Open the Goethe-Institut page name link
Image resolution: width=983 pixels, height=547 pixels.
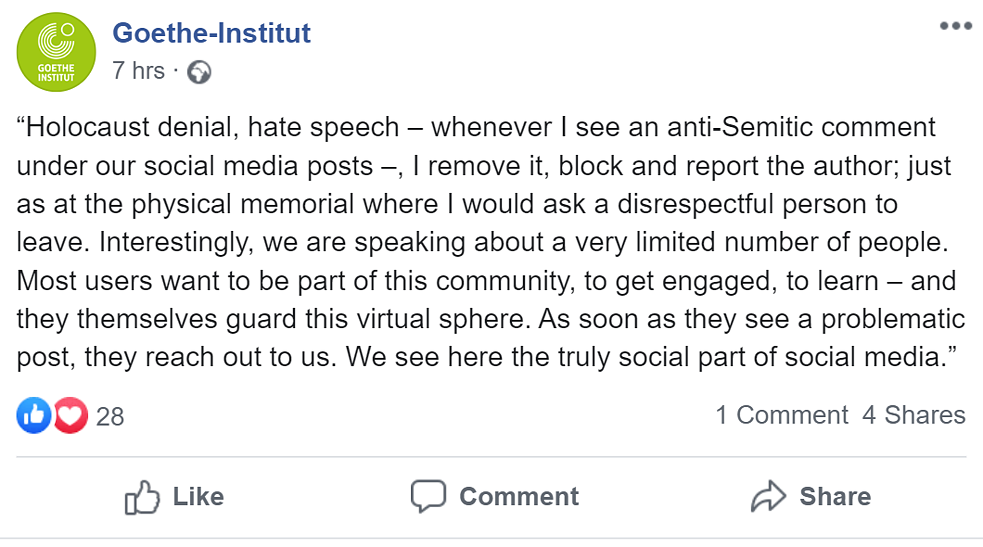tap(211, 33)
